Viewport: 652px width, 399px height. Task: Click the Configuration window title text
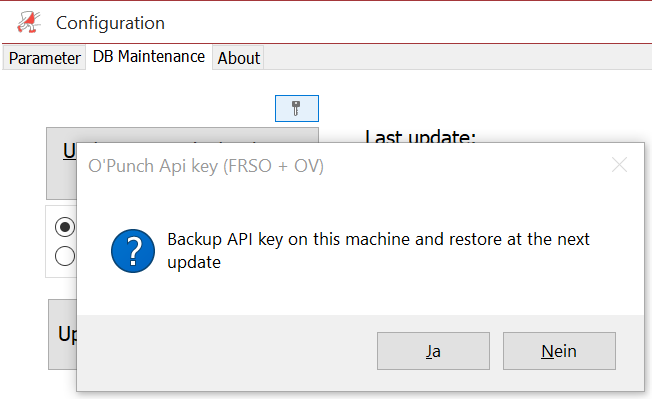(111, 23)
